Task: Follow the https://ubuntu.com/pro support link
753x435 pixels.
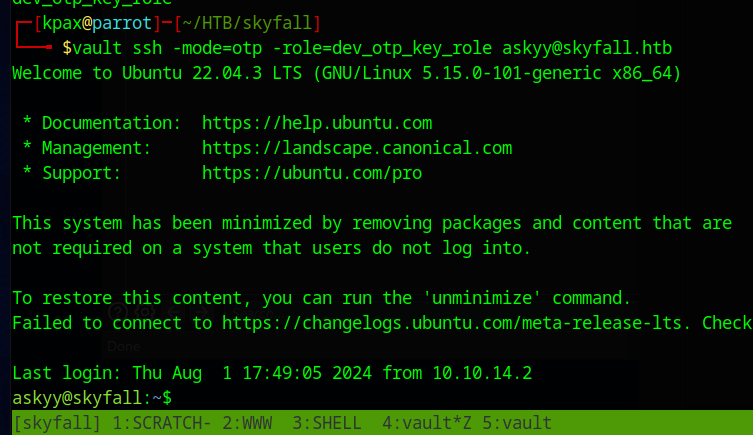Action: [x=312, y=173]
